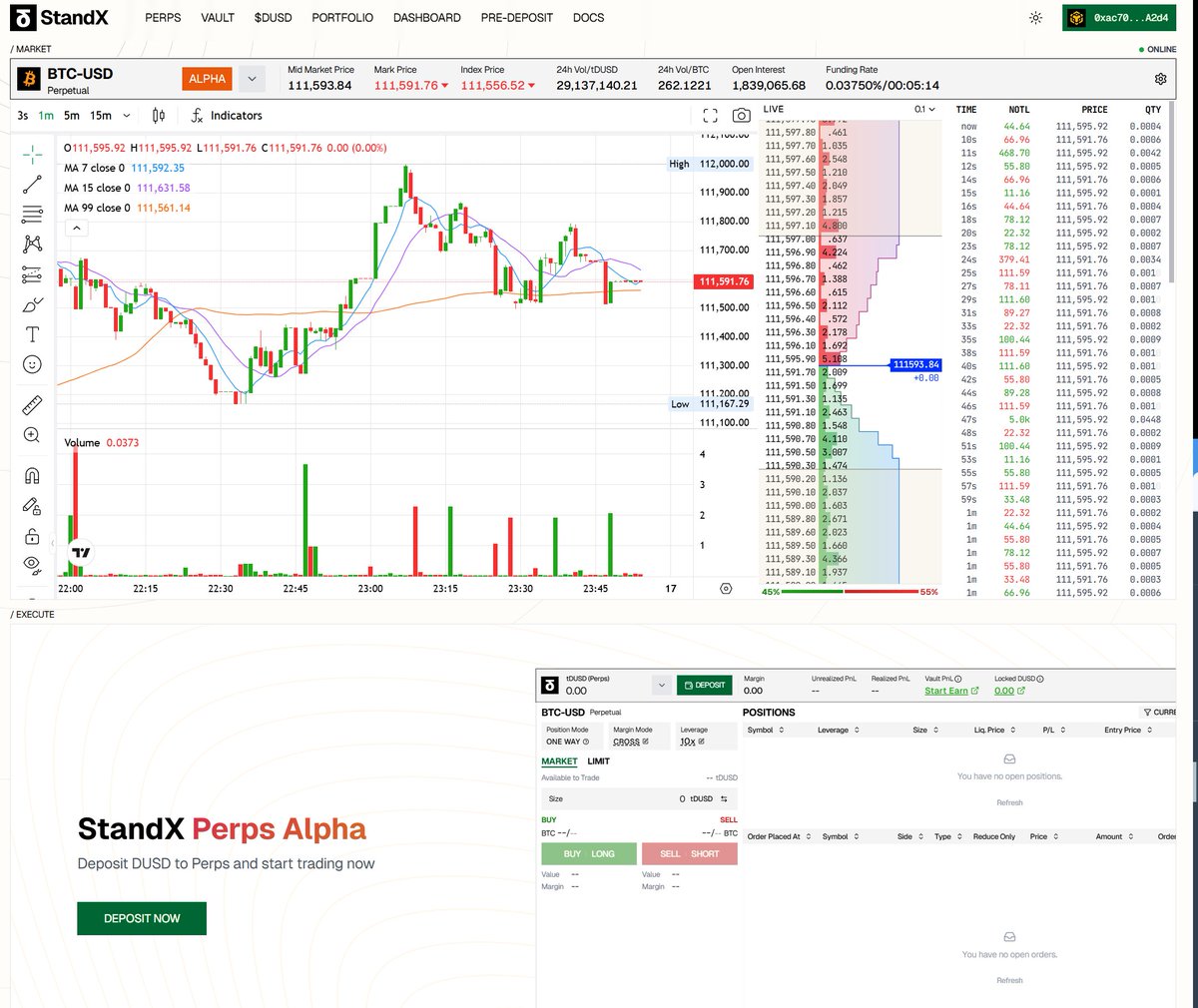Toggle magnet mode on the chart

pos(32,476)
